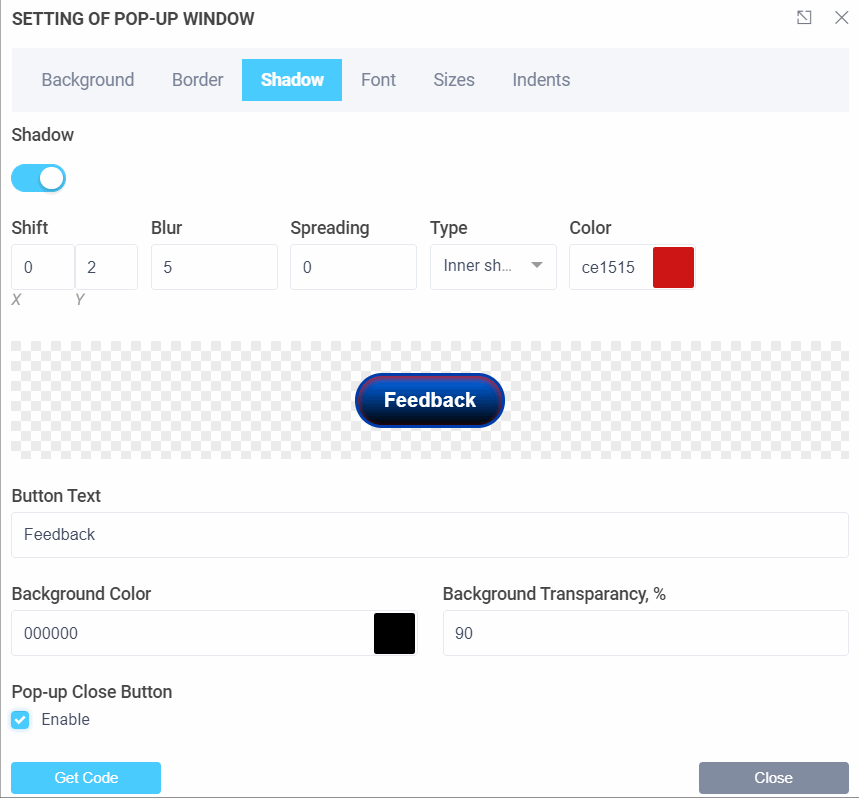Click the Shift Y input field
Screen dimensions: 859x798
(106, 267)
